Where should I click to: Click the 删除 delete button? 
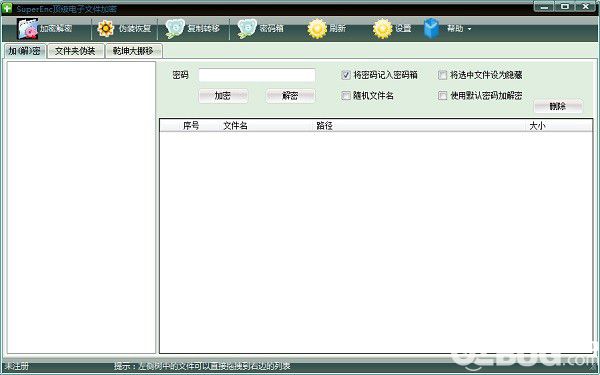(558, 106)
